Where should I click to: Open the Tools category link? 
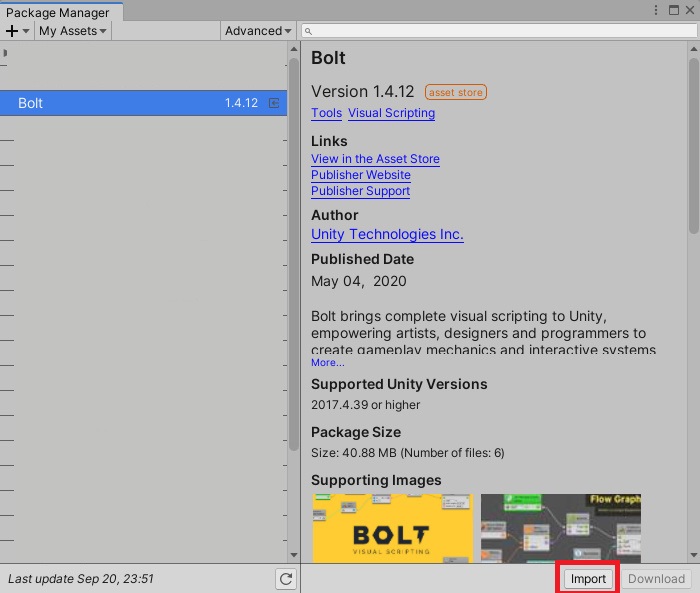(326, 113)
